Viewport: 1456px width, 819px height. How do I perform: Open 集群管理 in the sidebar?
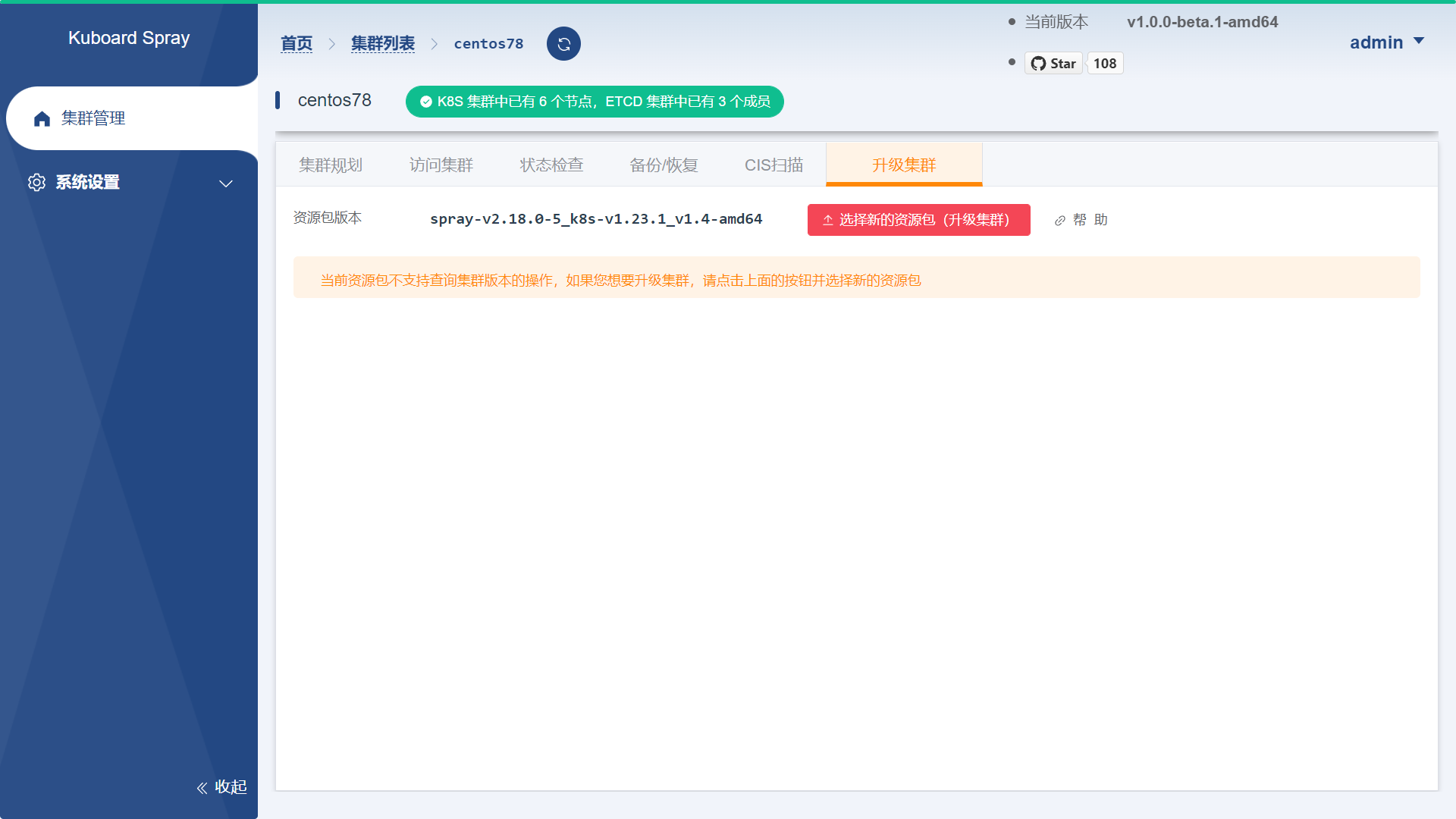click(x=132, y=118)
